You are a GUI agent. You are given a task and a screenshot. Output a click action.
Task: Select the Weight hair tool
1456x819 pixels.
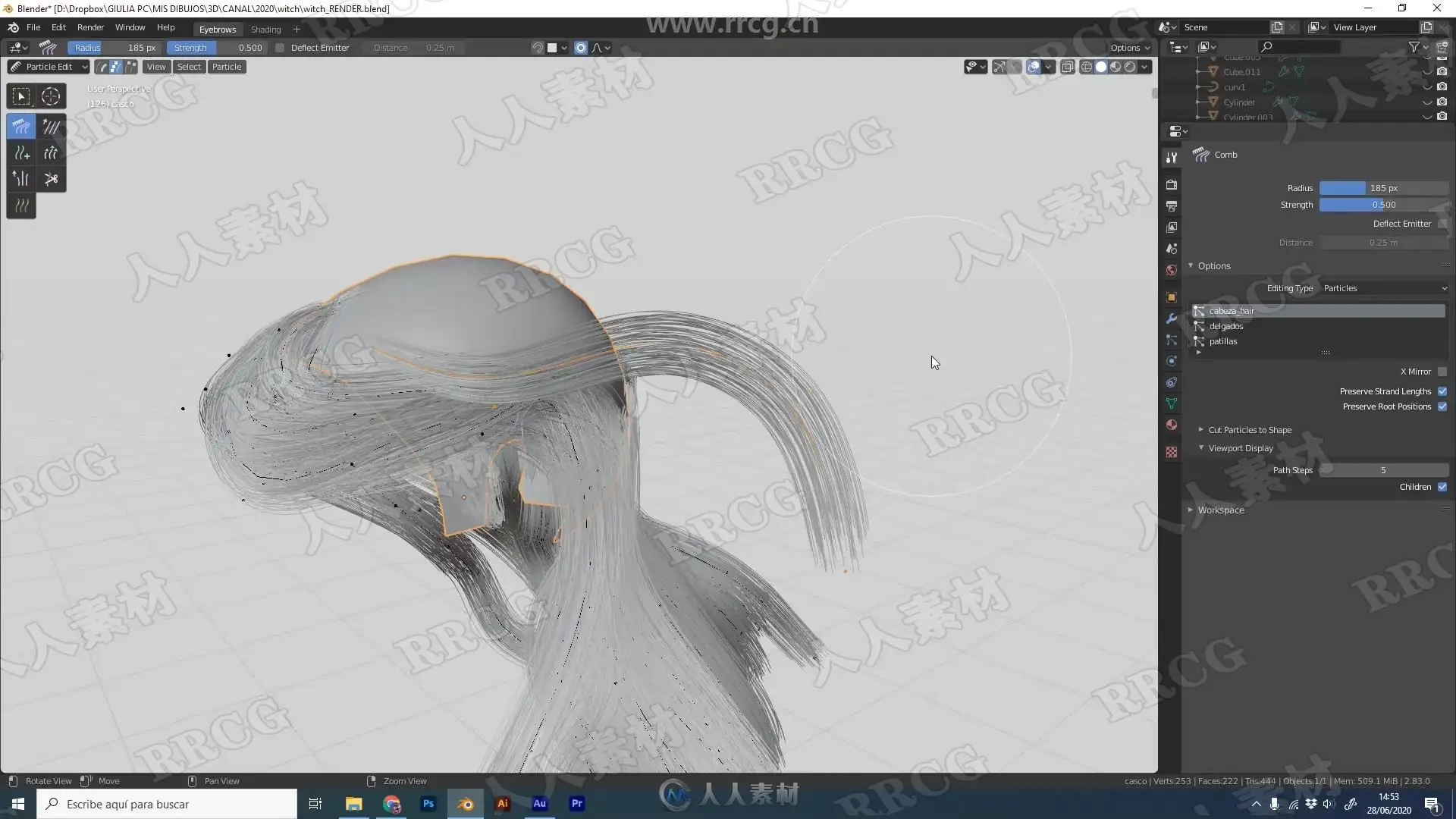coord(21,206)
